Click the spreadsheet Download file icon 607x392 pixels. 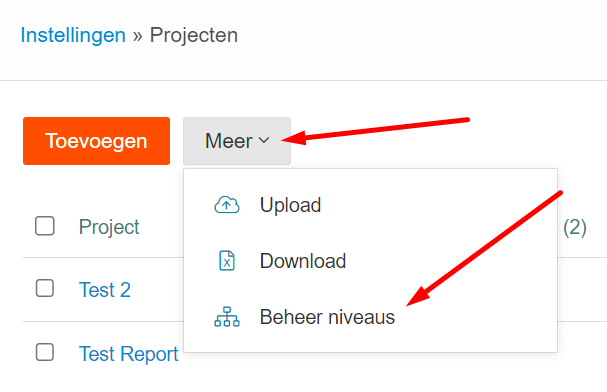(227, 260)
